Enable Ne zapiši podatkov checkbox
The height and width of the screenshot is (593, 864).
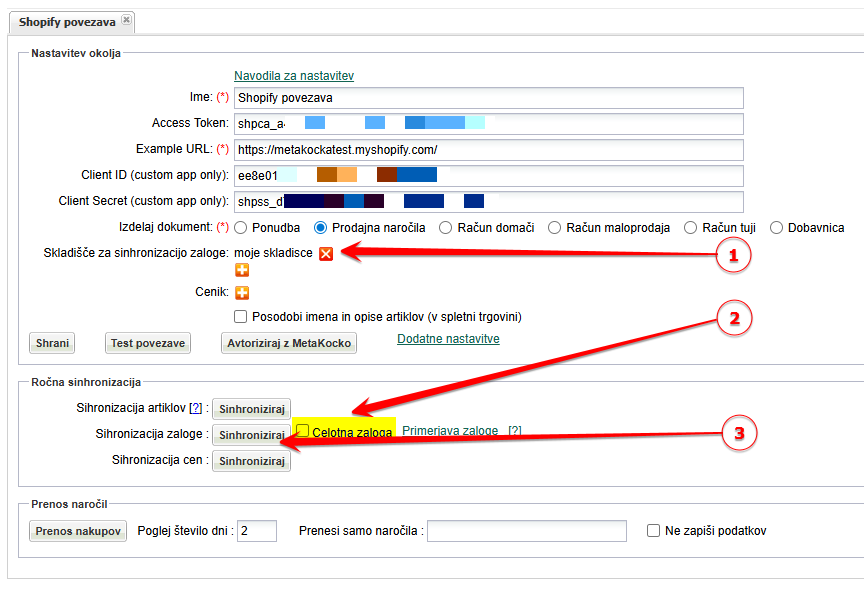653,531
